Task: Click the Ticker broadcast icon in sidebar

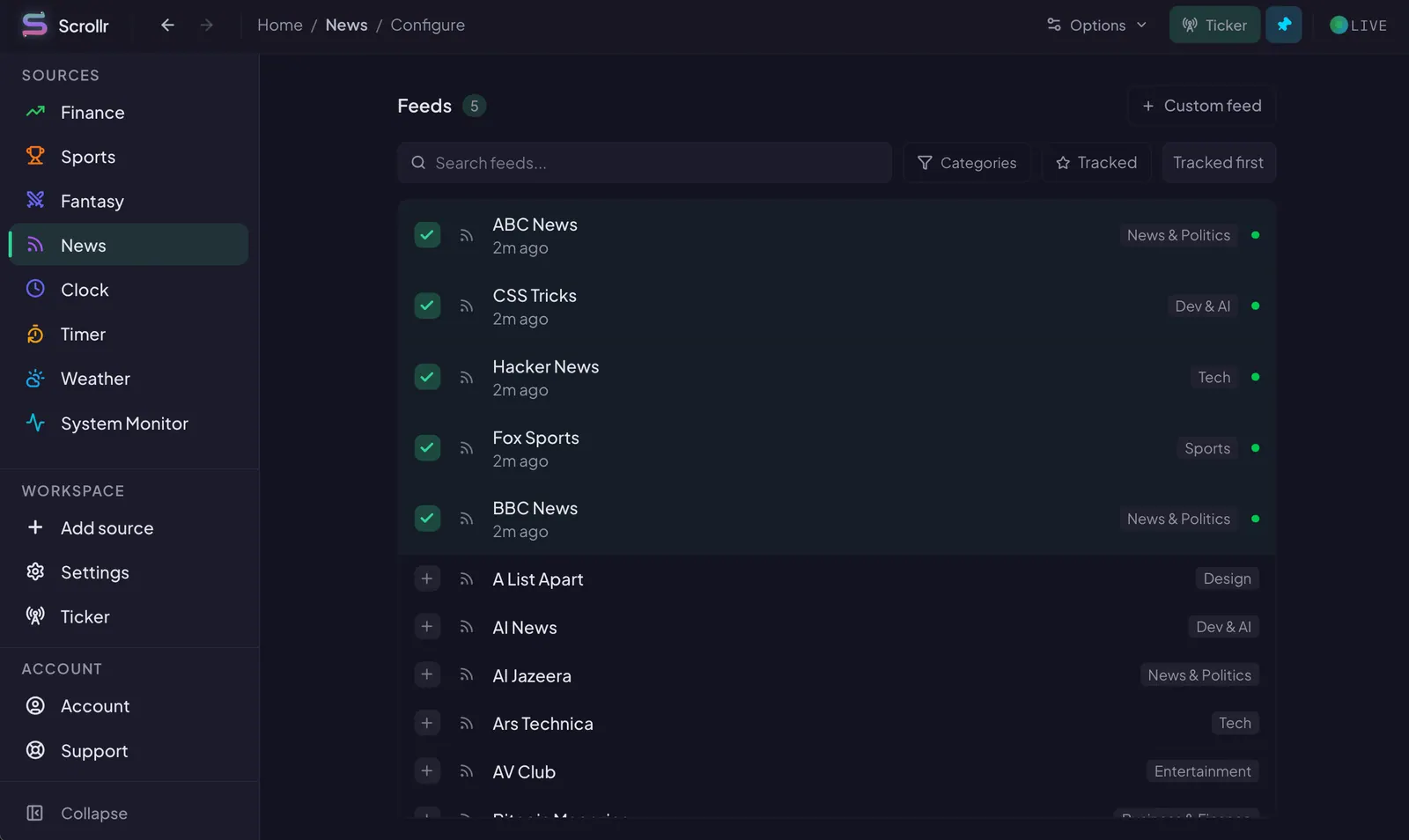Action: click(x=35, y=615)
